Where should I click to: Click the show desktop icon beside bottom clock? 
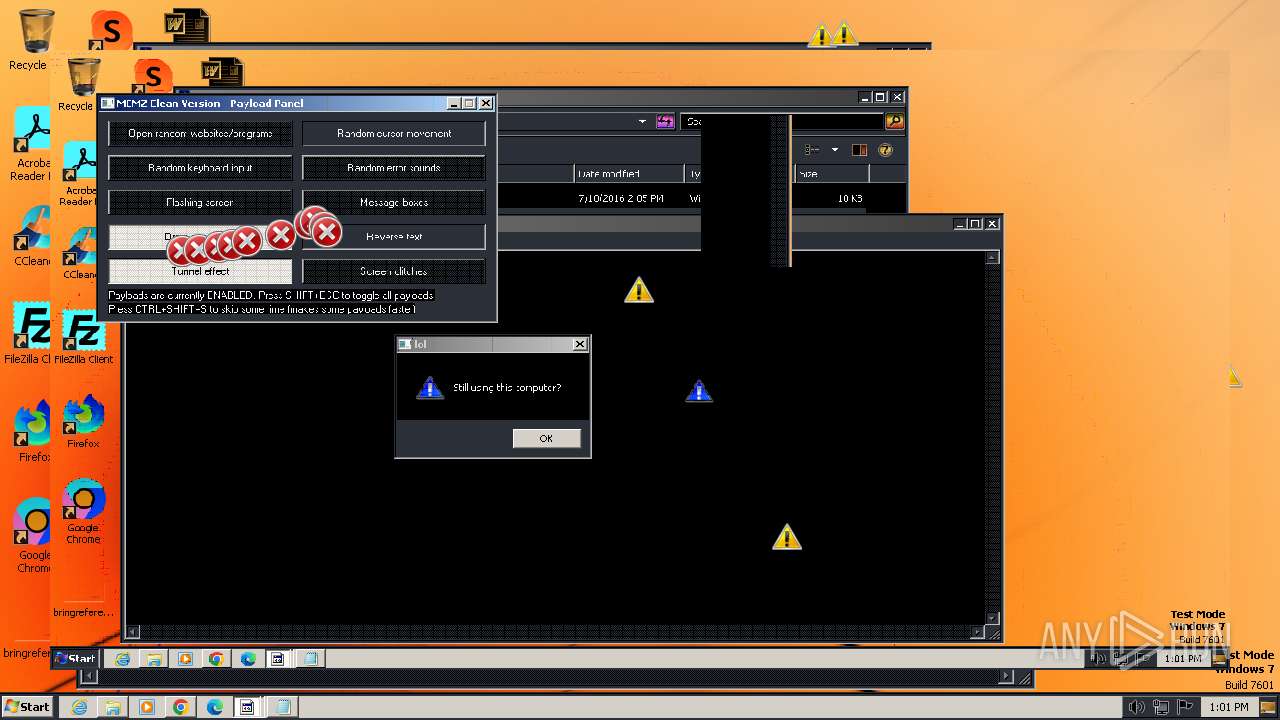pyautogui.click(x=1268, y=707)
